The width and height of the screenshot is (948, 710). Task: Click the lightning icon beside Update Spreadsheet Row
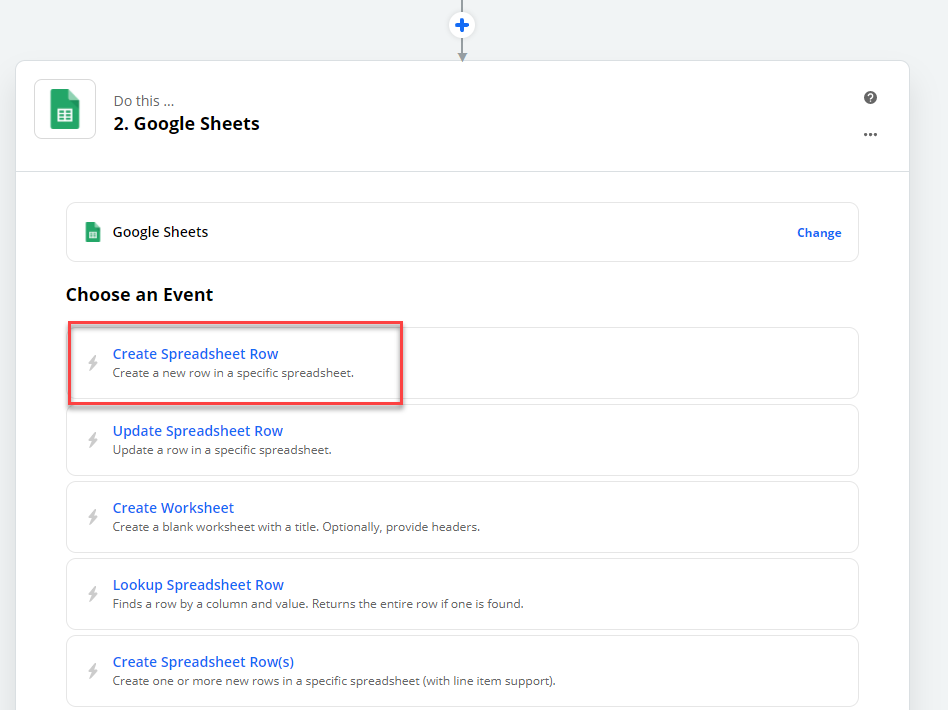click(92, 438)
